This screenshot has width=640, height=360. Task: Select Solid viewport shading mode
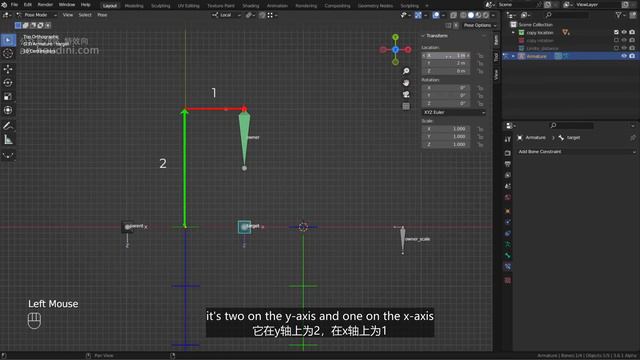pyautogui.click(x=471, y=15)
